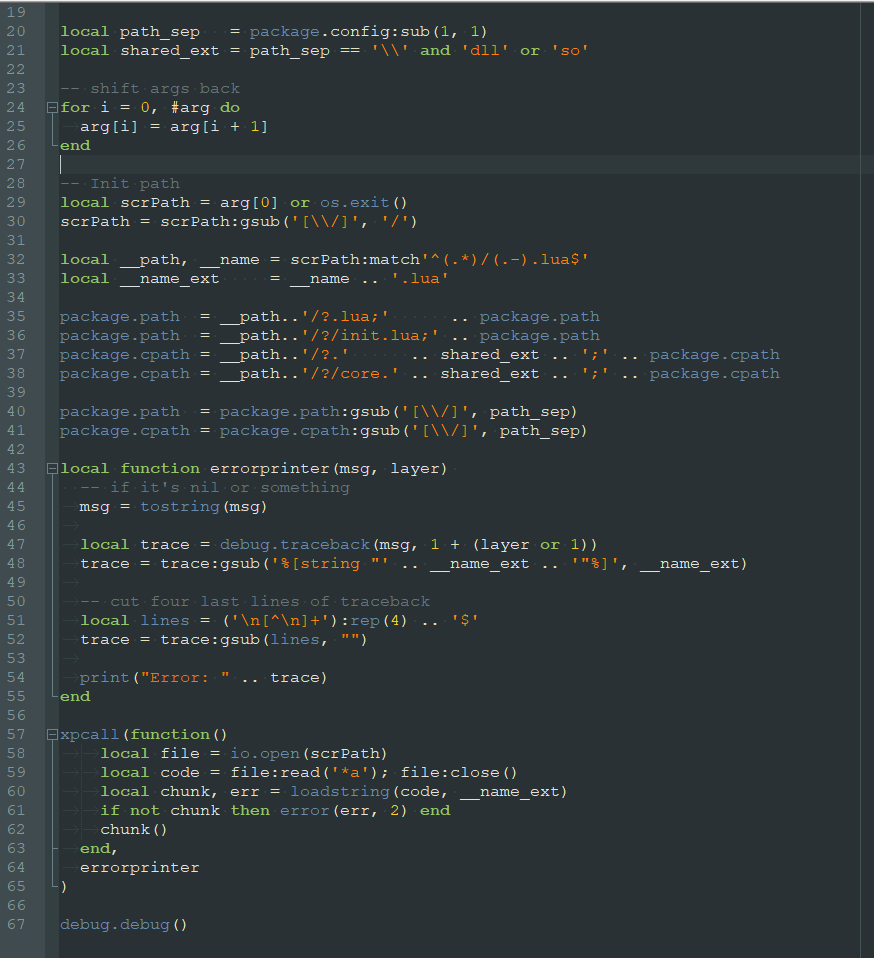The image size is (874, 958).
Task: Click 'errorprinter' argument on line 64
Action: 140,868
